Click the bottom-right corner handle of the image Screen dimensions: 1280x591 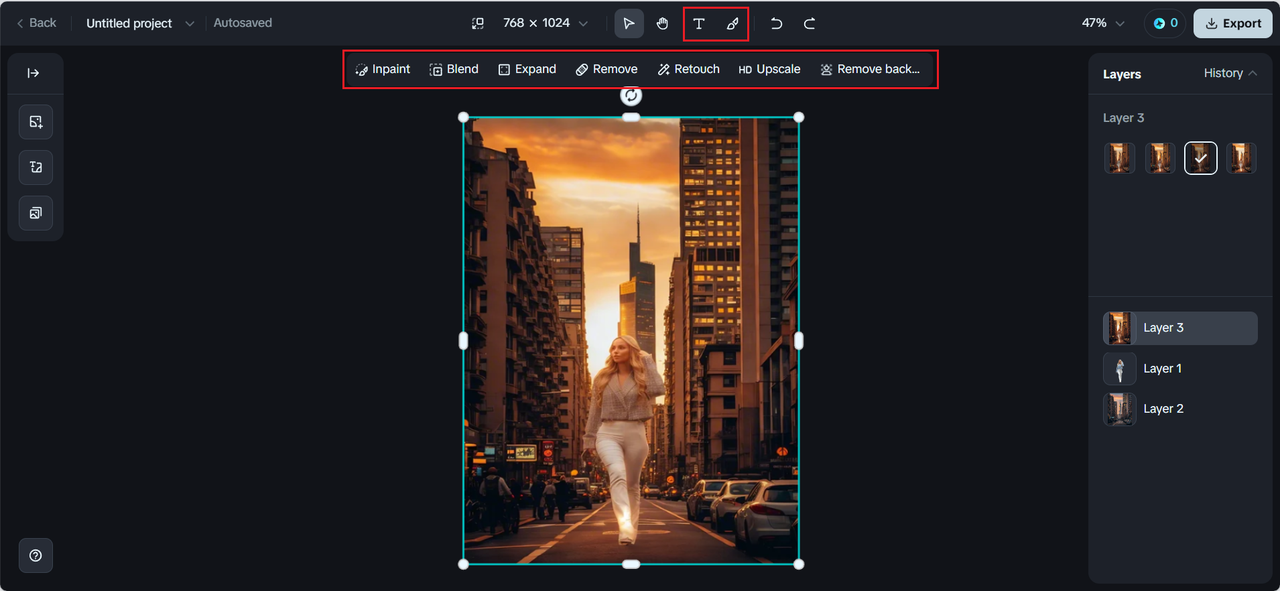[799, 564]
